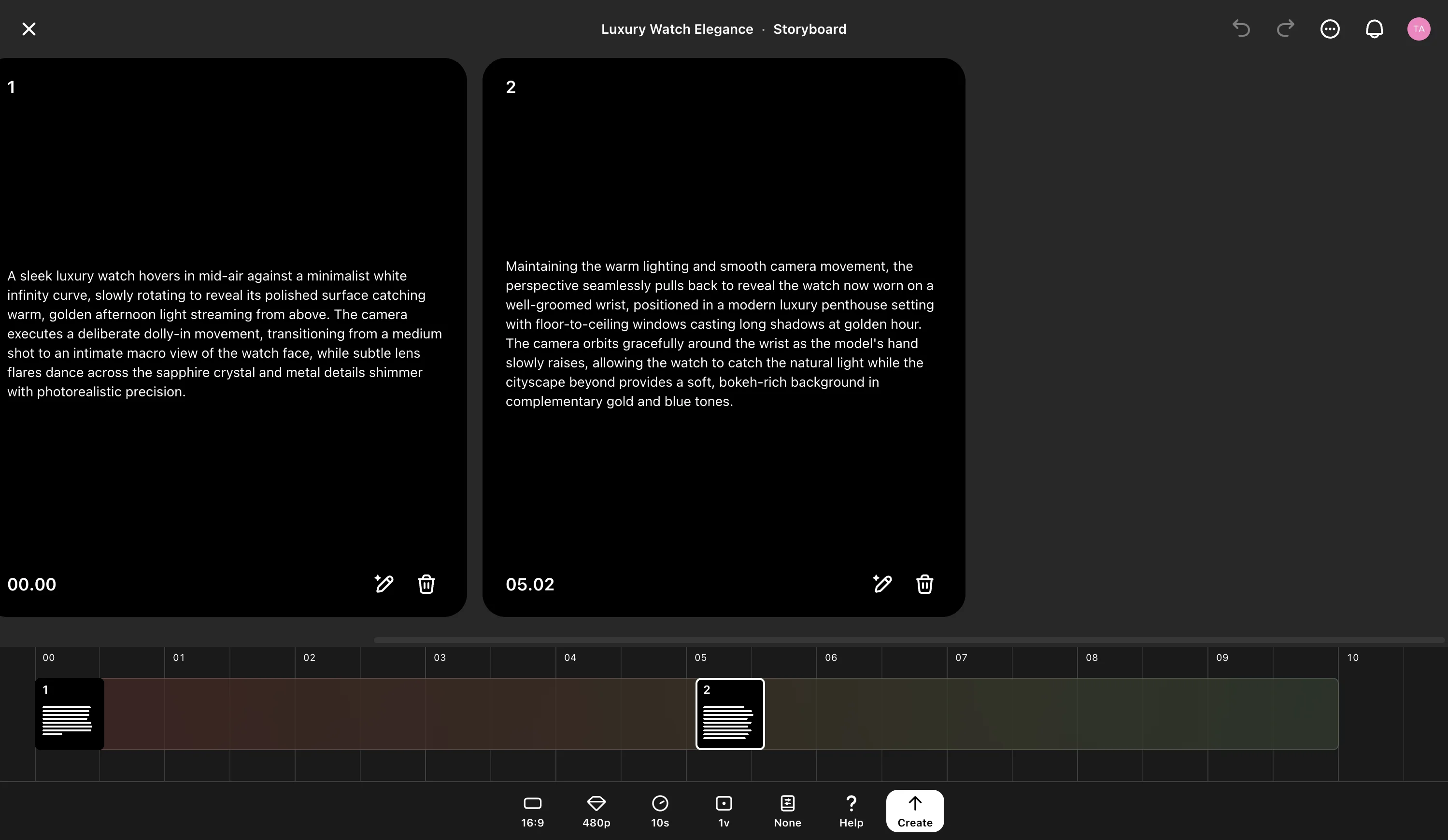Viewport: 1448px width, 840px height.
Task: Select timeline thumbnail for card 1
Action: coord(70,714)
